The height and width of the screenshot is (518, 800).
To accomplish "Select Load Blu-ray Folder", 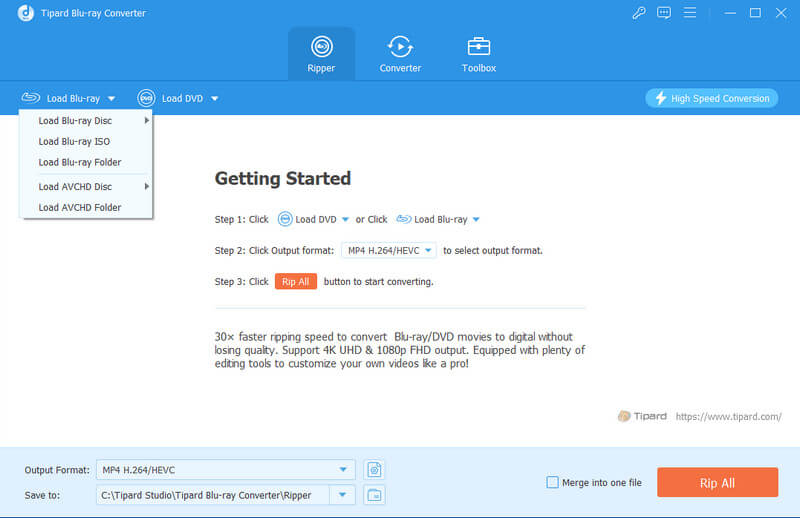I will [x=86, y=162].
